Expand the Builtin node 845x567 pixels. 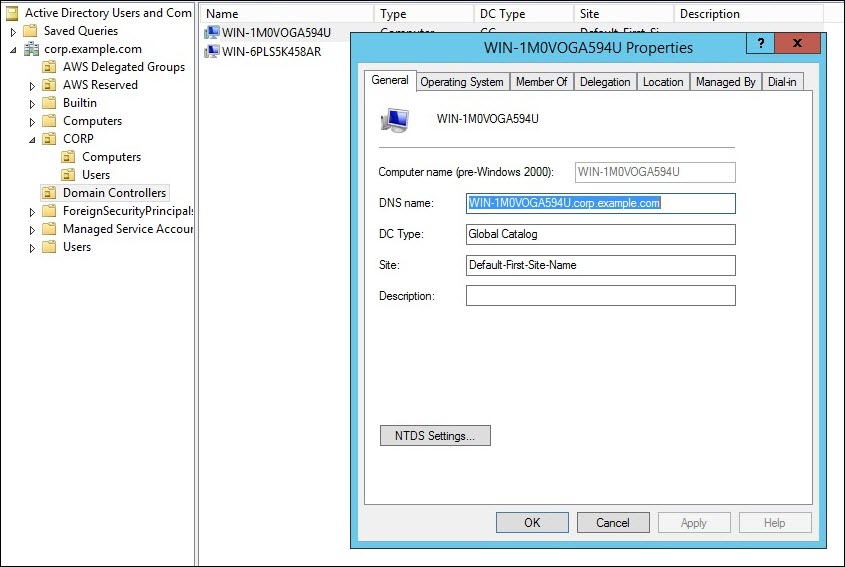[32, 104]
